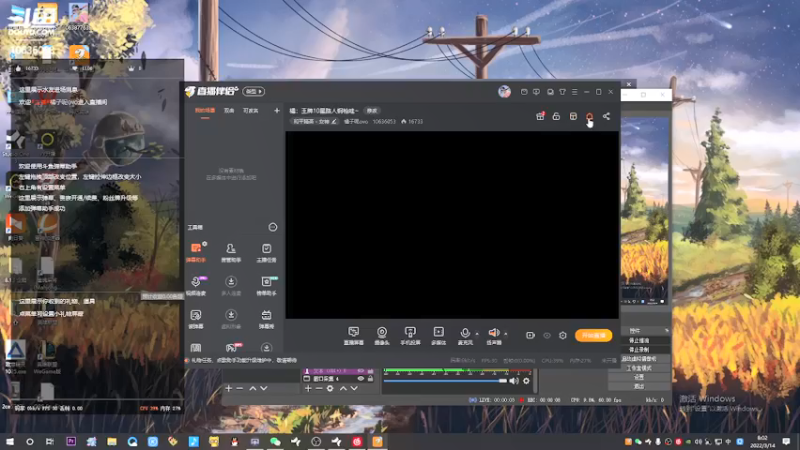The height and width of the screenshot is (450, 800).
Task: Open the 虚拟形象 download tool
Action: (x=231, y=319)
